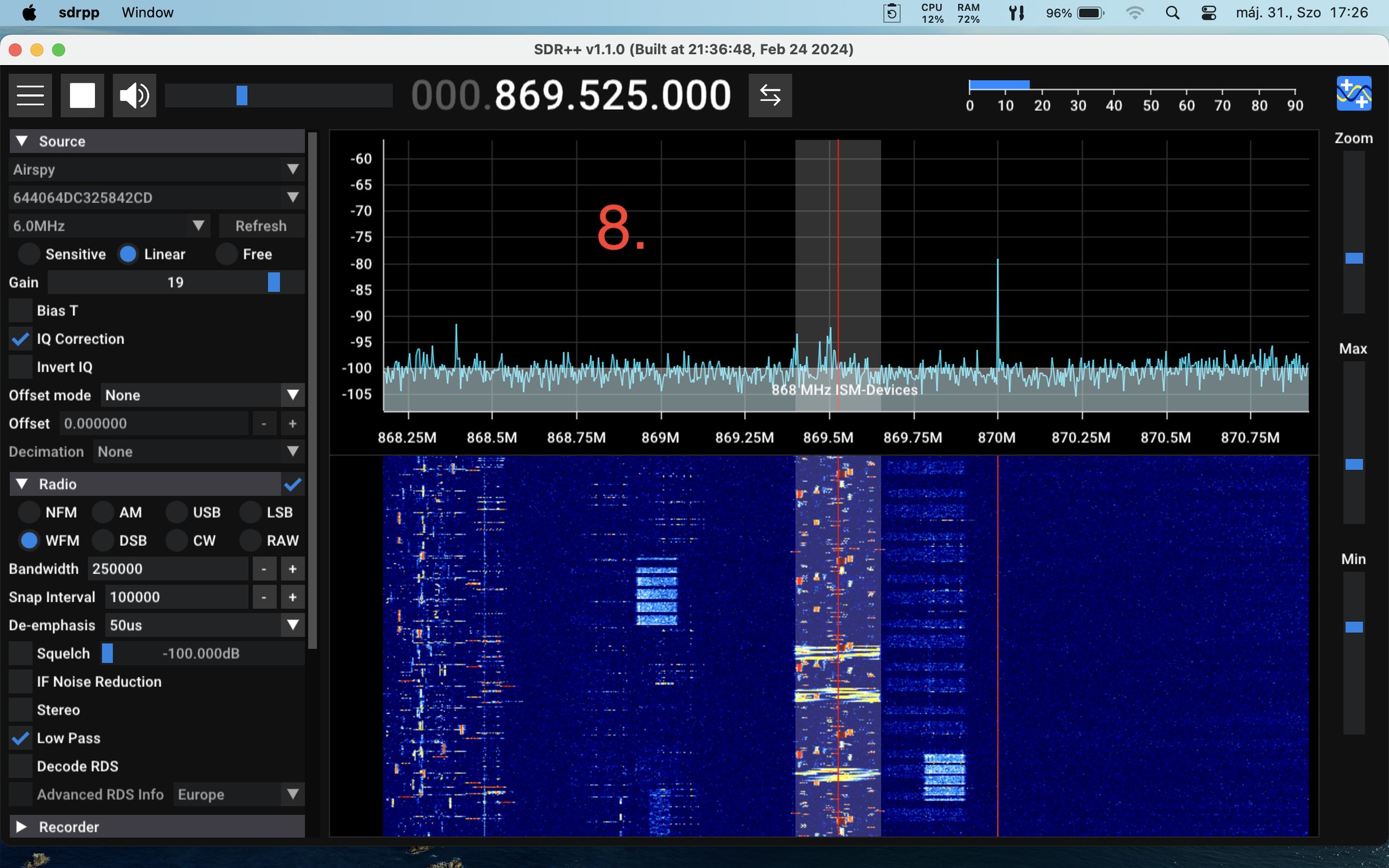Click the tuning mode swap arrows icon
This screenshot has height=868, width=1389.
770,96
